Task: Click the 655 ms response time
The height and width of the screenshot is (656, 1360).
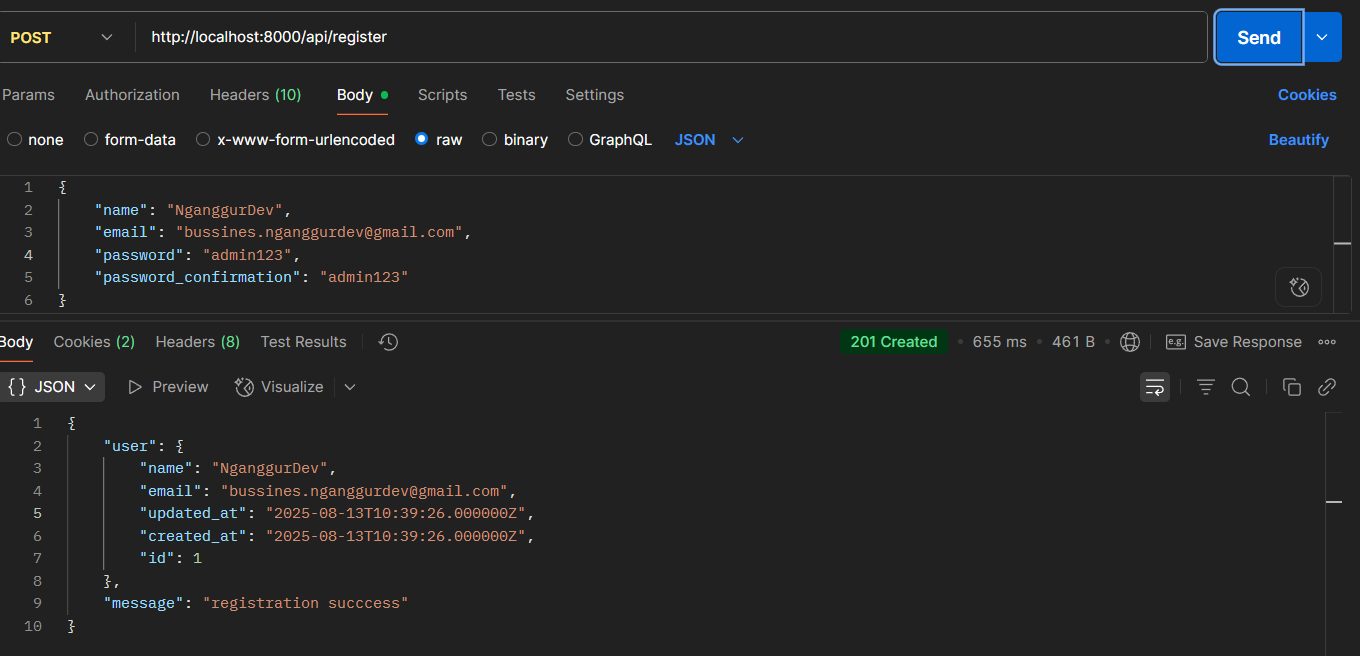Action: [999, 342]
